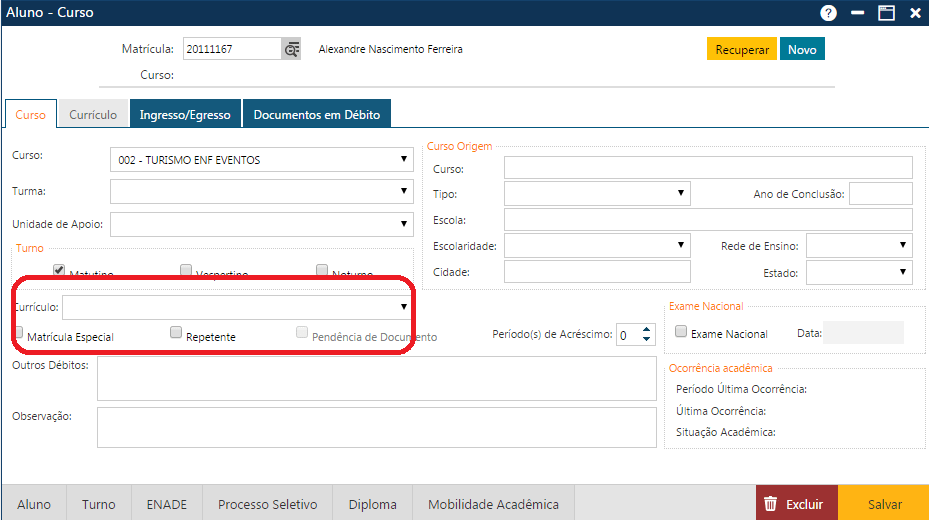The image size is (929, 520).
Task: Go to the Ingresso/Egresso tab
Action: [x=185, y=115]
